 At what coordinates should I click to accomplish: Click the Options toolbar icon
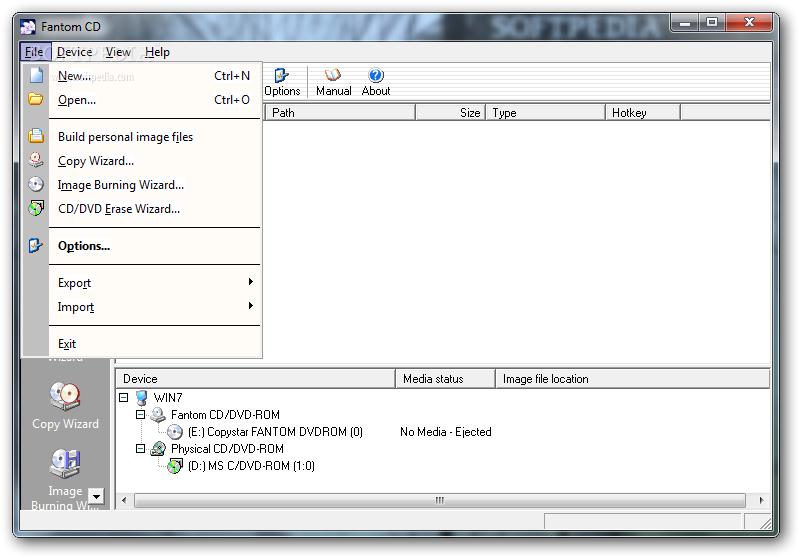282,75
